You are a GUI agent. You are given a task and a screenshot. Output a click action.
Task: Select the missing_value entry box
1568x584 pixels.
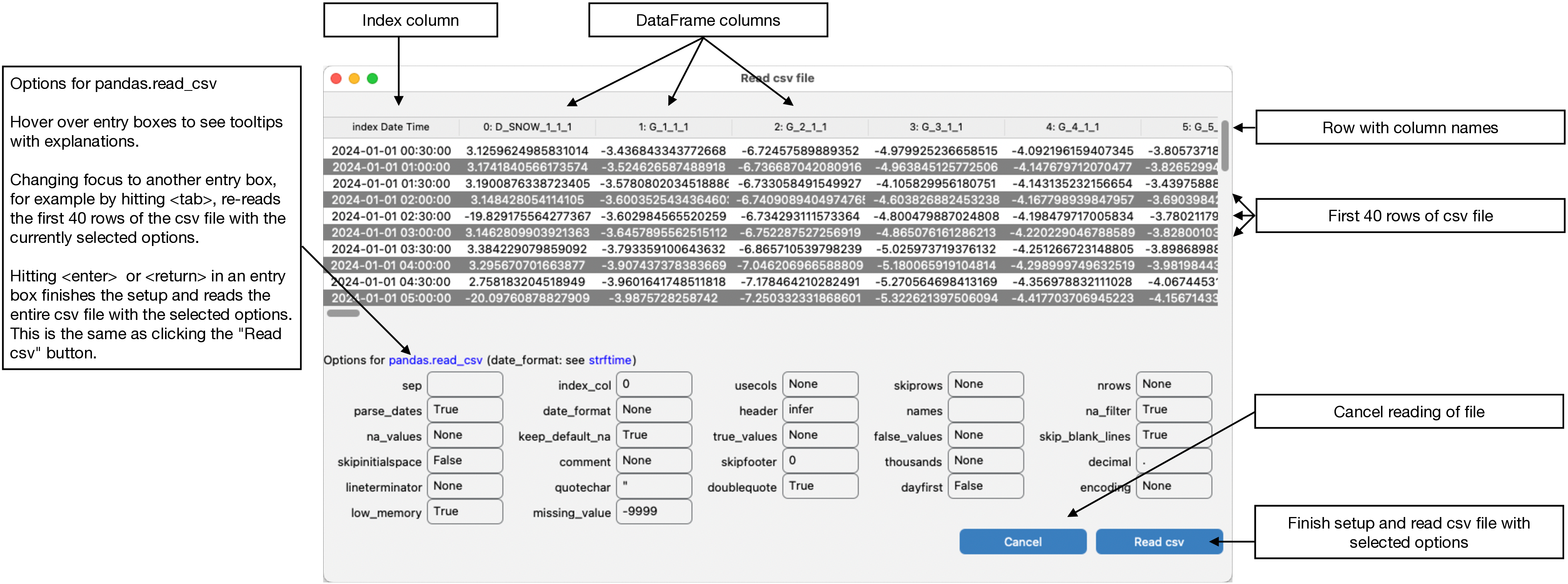pos(653,512)
